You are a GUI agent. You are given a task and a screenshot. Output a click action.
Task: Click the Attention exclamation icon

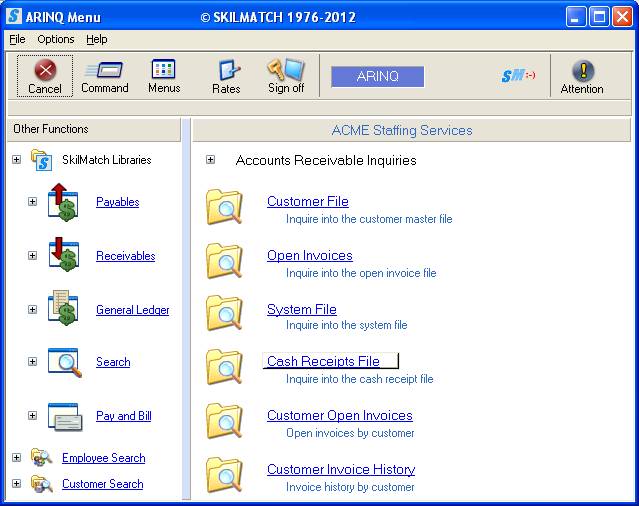[x=583, y=70]
